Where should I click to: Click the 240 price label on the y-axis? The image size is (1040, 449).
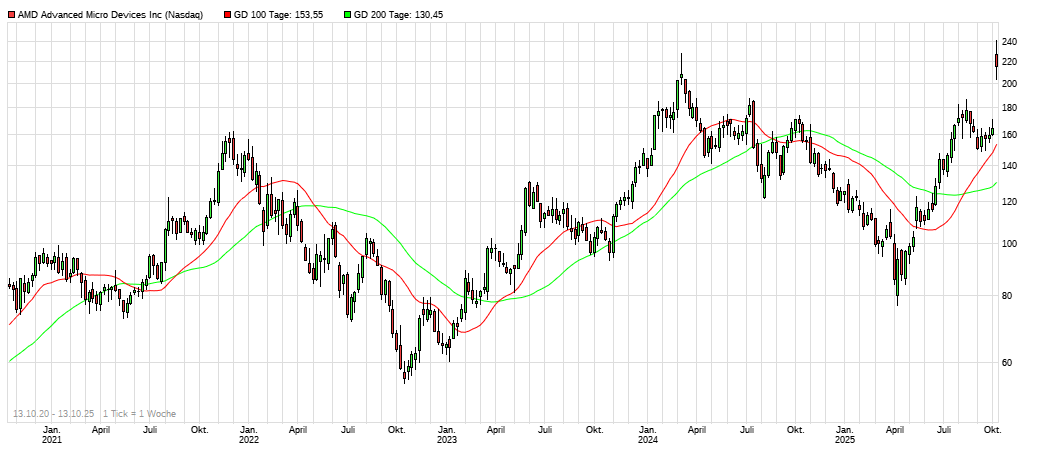pyautogui.click(x=1008, y=42)
